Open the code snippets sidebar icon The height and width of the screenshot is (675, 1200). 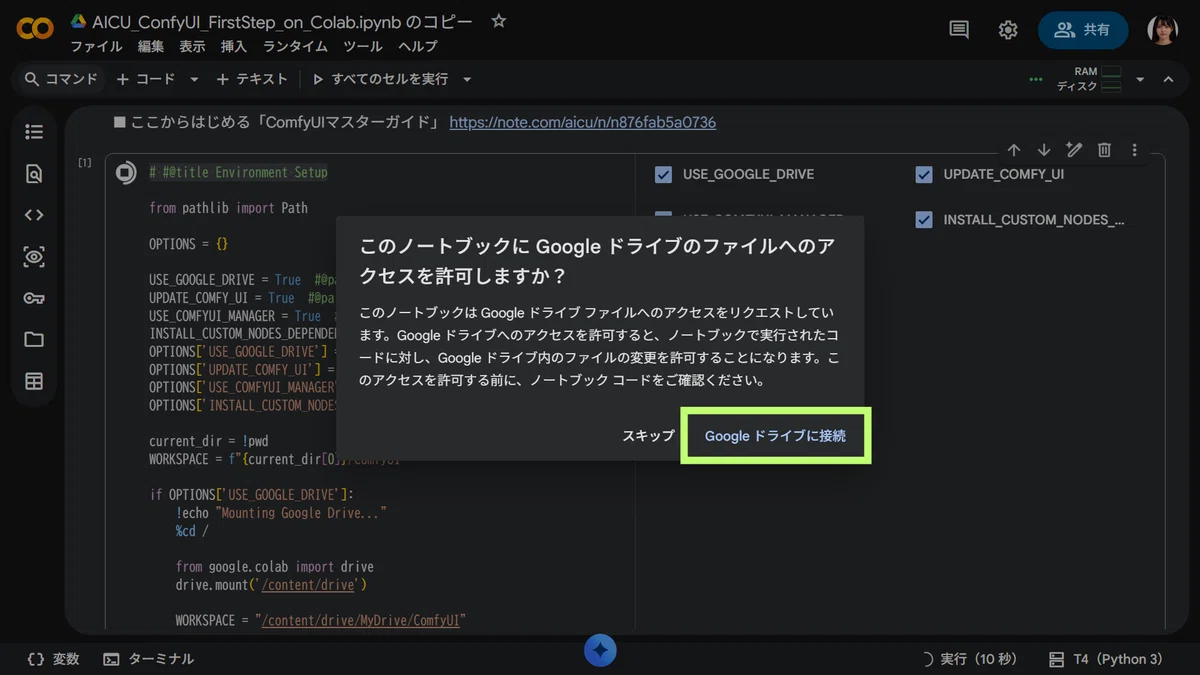tap(34, 215)
